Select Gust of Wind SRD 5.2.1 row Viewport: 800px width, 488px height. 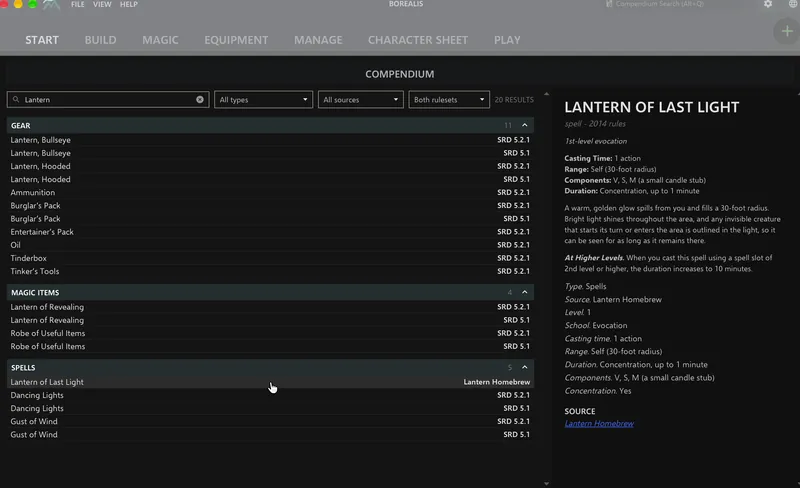tap(270, 421)
